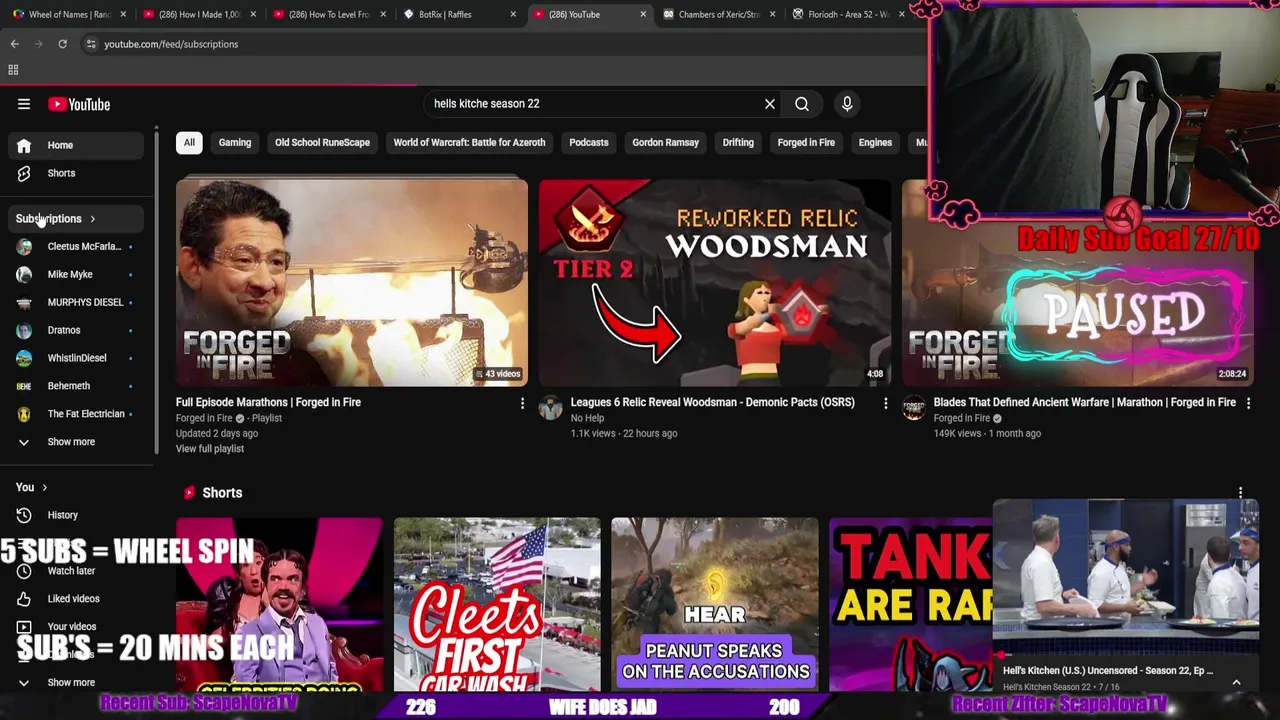The height and width of the screenshot is (720, 1280).
Task: Select the Gordon Ramsay chip
Action: (x=665, y=142)
